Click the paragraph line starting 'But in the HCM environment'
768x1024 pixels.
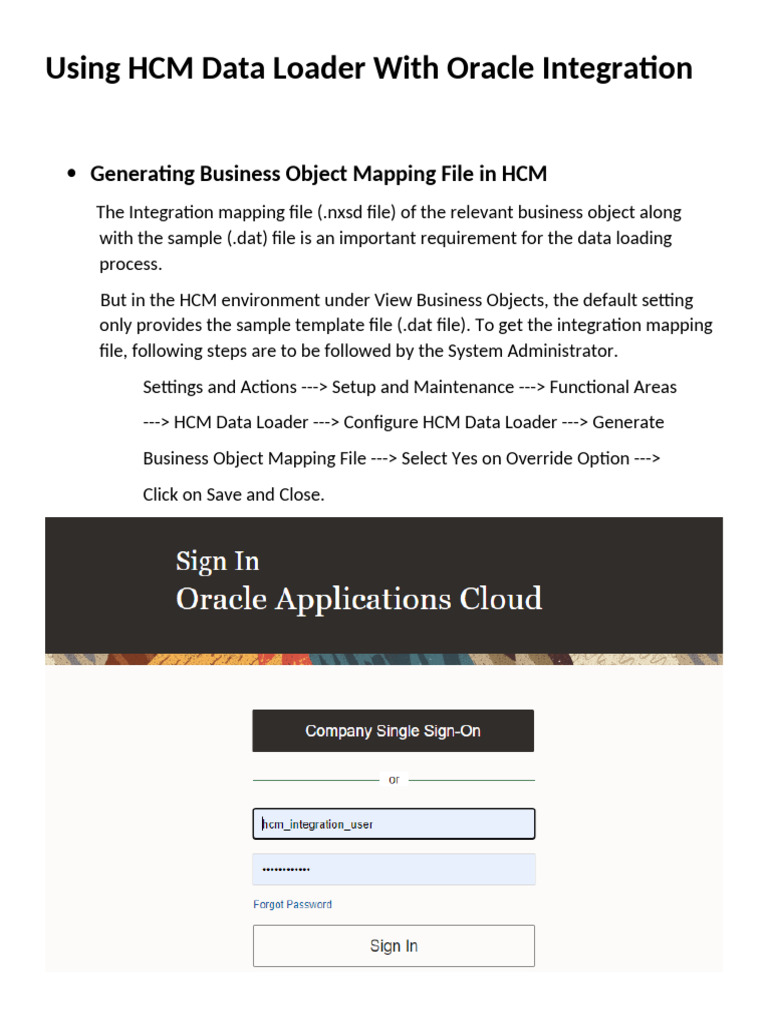tap(396, 300)
